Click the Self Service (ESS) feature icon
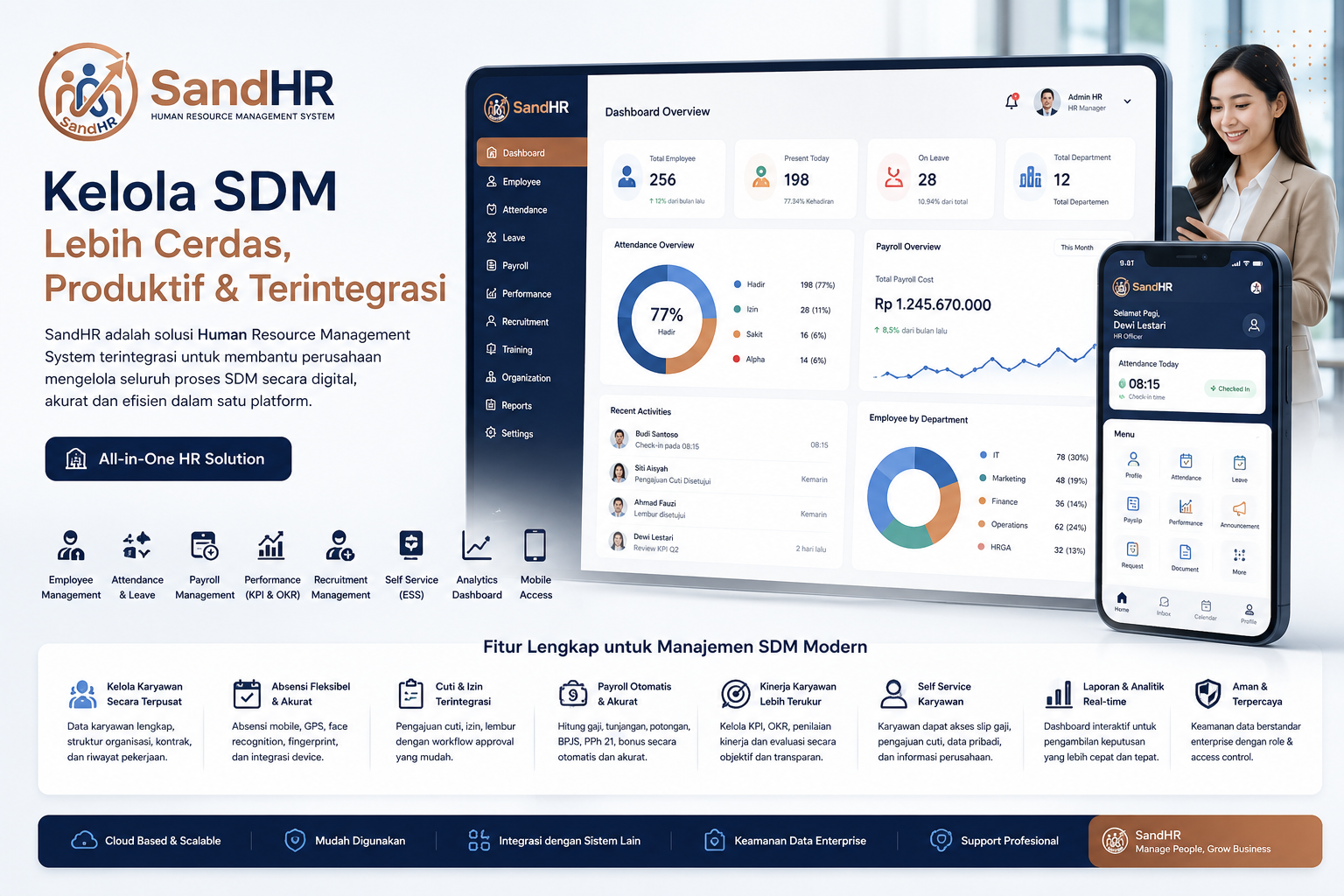Screen dimensions: 1344x896 tap(411, 545)
